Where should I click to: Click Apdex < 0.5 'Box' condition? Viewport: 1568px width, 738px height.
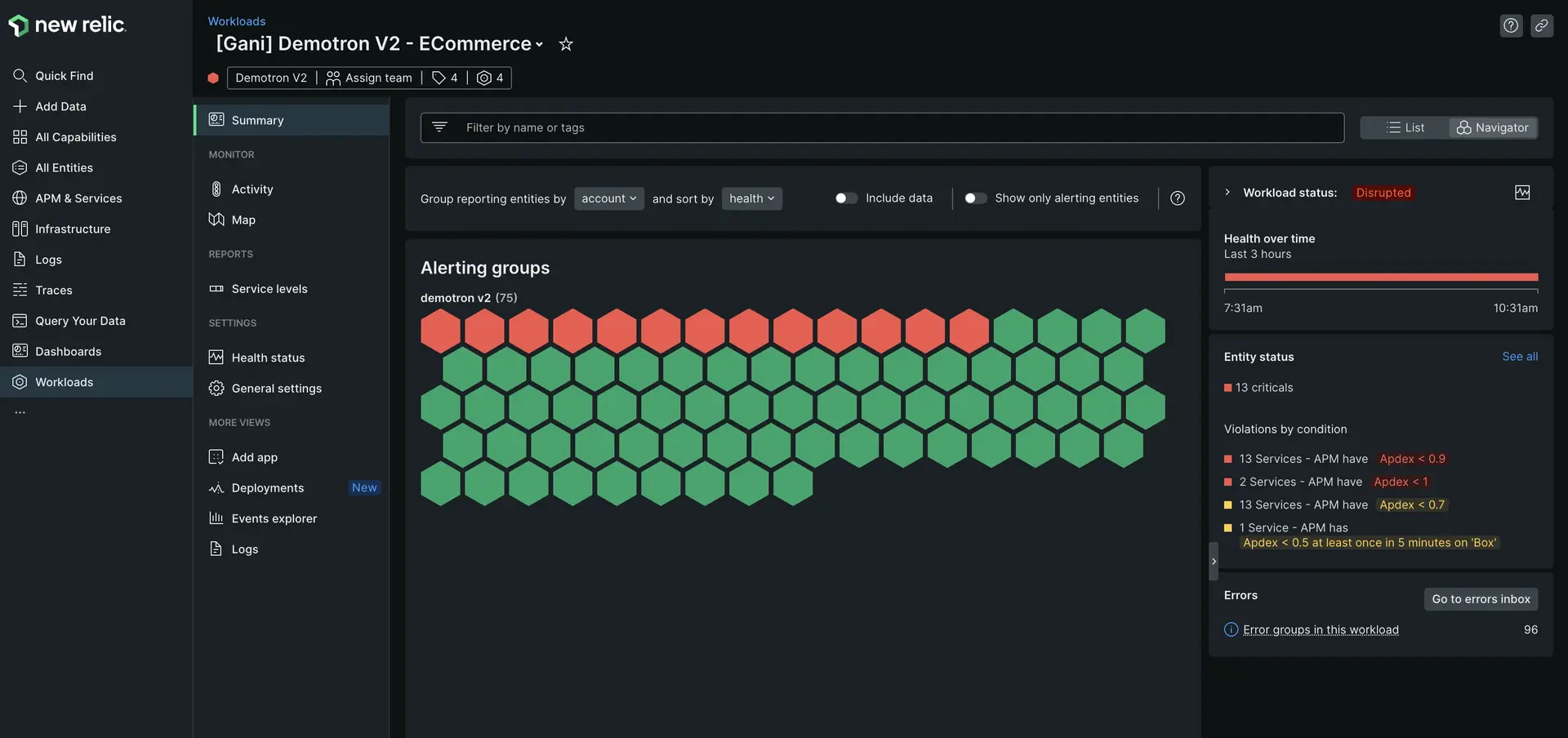pyautogui.click(x=1370, y=543)
